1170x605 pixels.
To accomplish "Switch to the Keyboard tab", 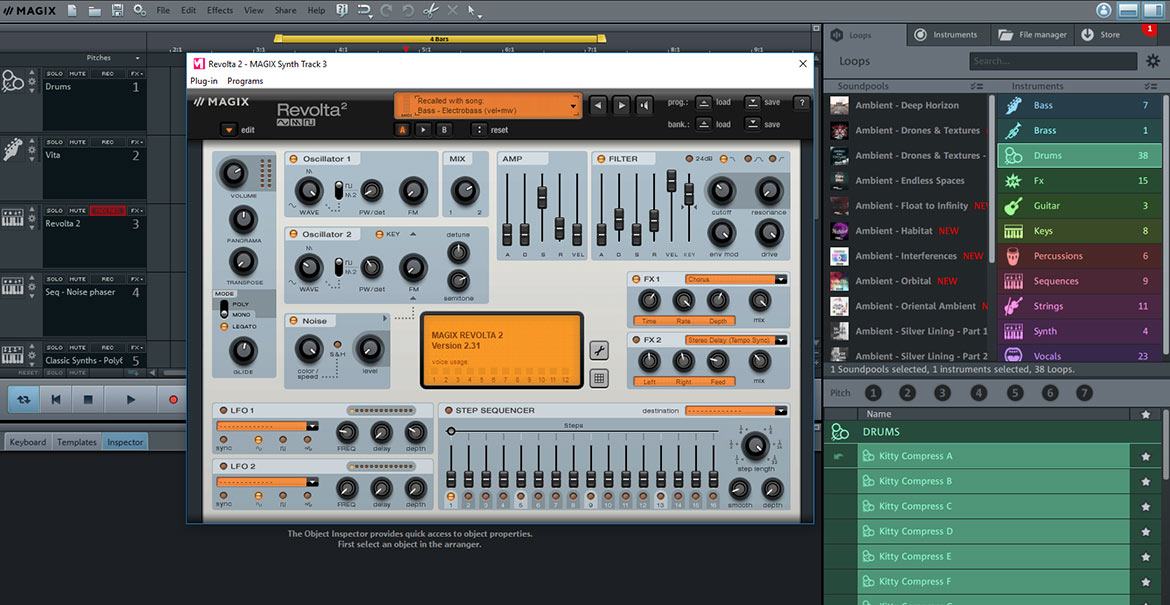I will coord(28,442).
